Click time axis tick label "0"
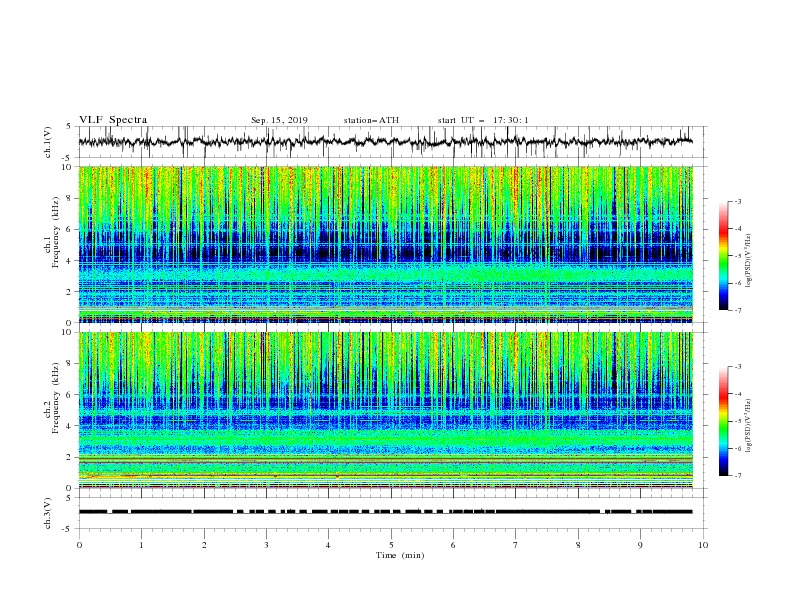The image size is (792, 612). (79, 545)
